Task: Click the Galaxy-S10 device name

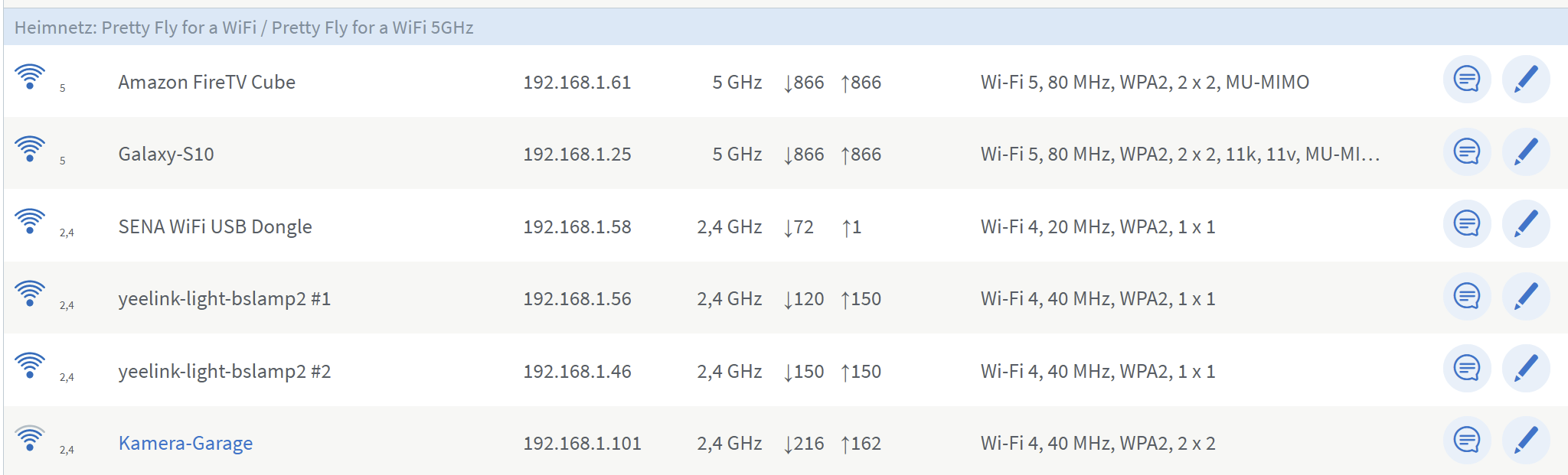Action: [x=166, y=155]
